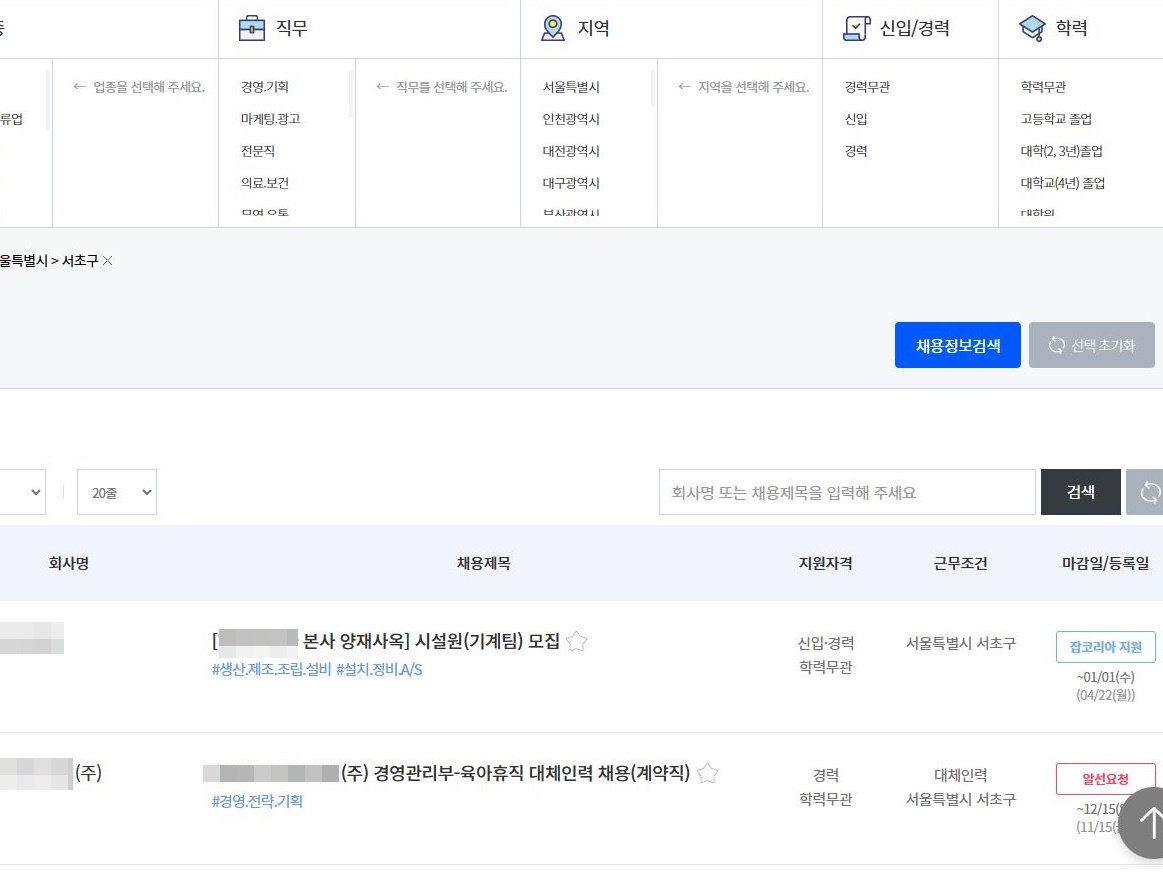Screen dimensions: 1163x872
Task: Click the job category list scrollbar
Action: [x=351, y=94]
